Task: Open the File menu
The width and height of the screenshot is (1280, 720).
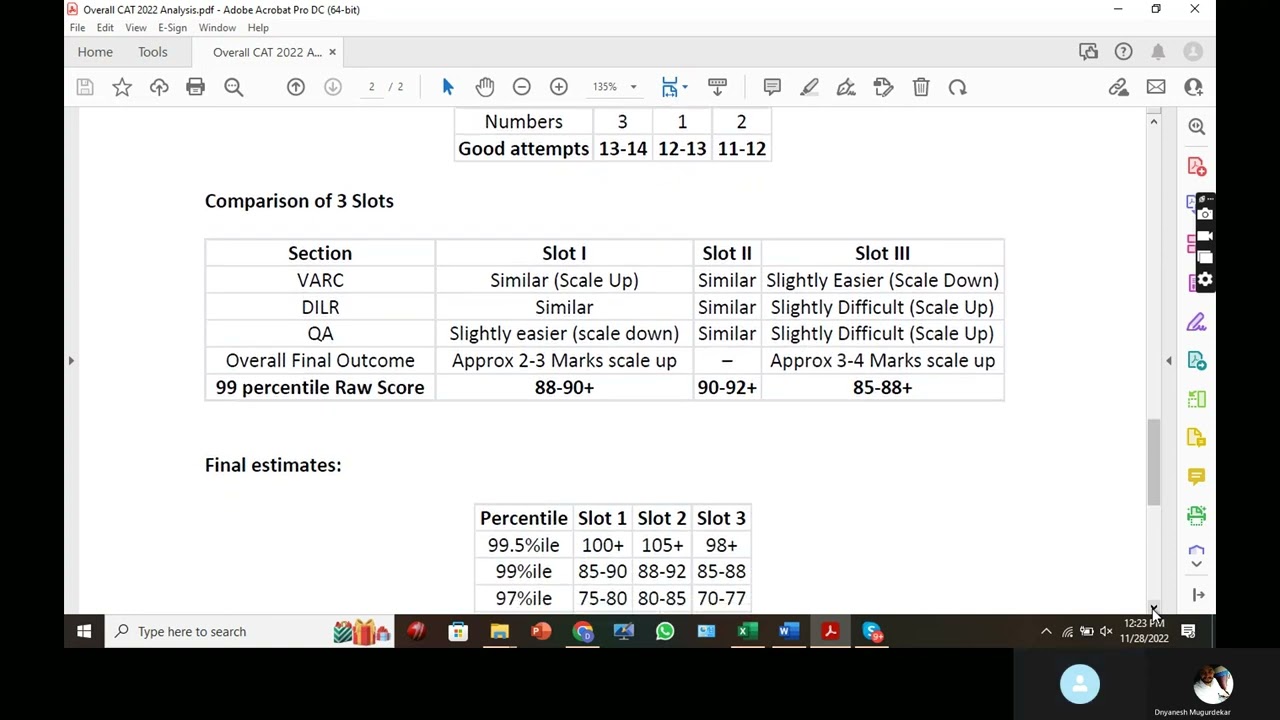Action: 77,28
